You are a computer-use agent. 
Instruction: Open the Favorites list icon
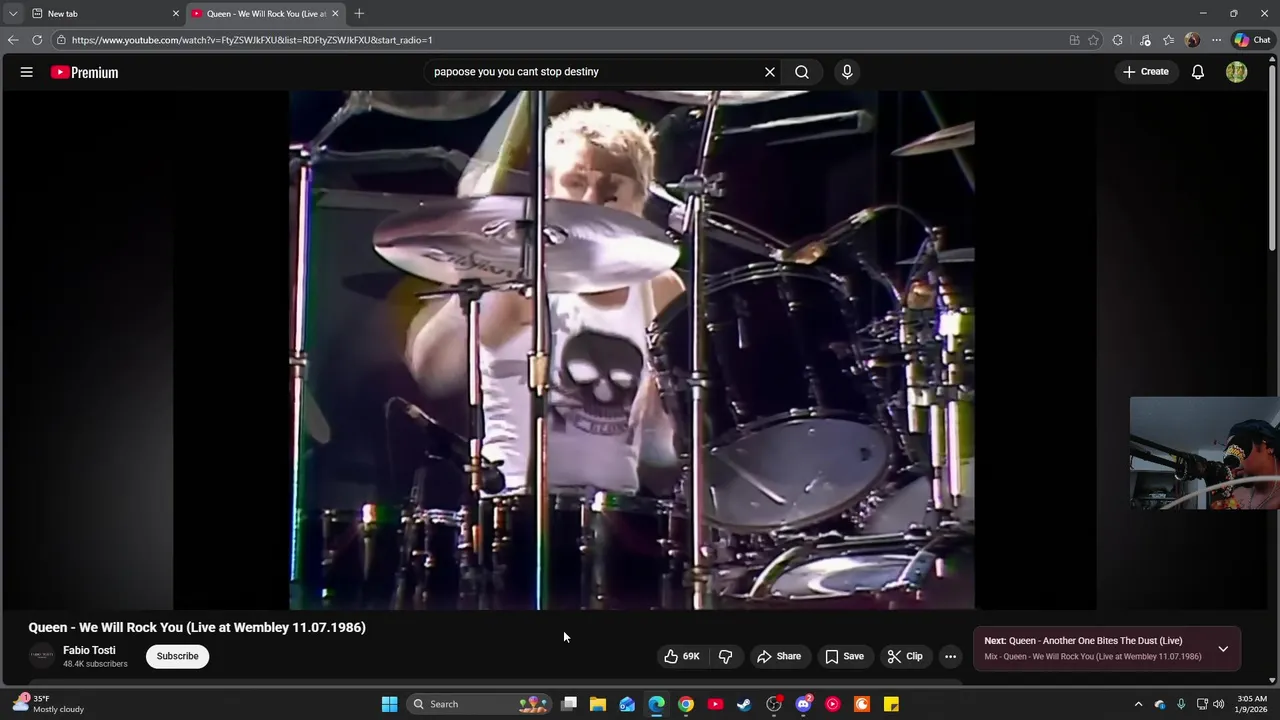tap(1168, 40)
